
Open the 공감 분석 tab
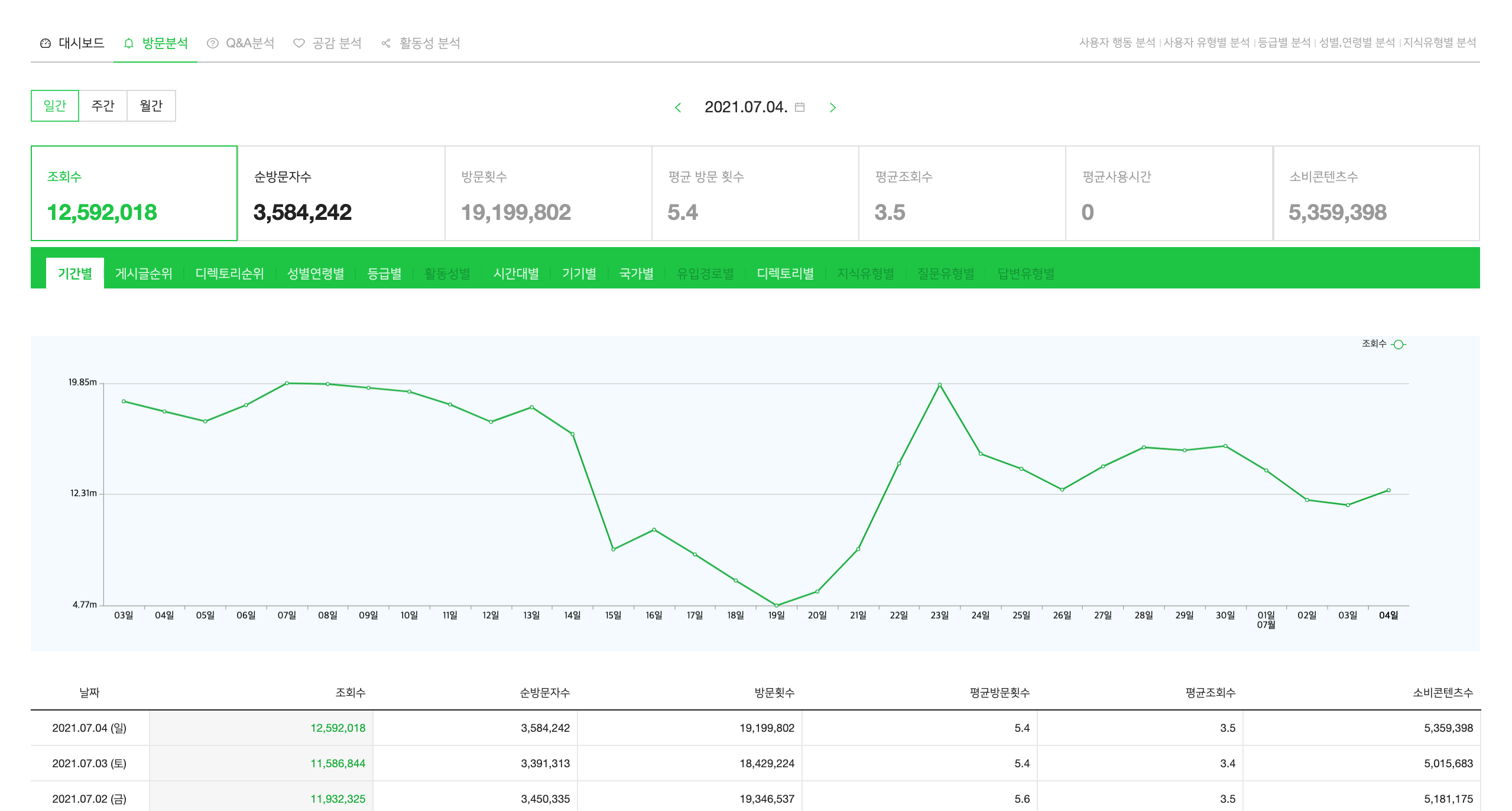coord(327,43)
